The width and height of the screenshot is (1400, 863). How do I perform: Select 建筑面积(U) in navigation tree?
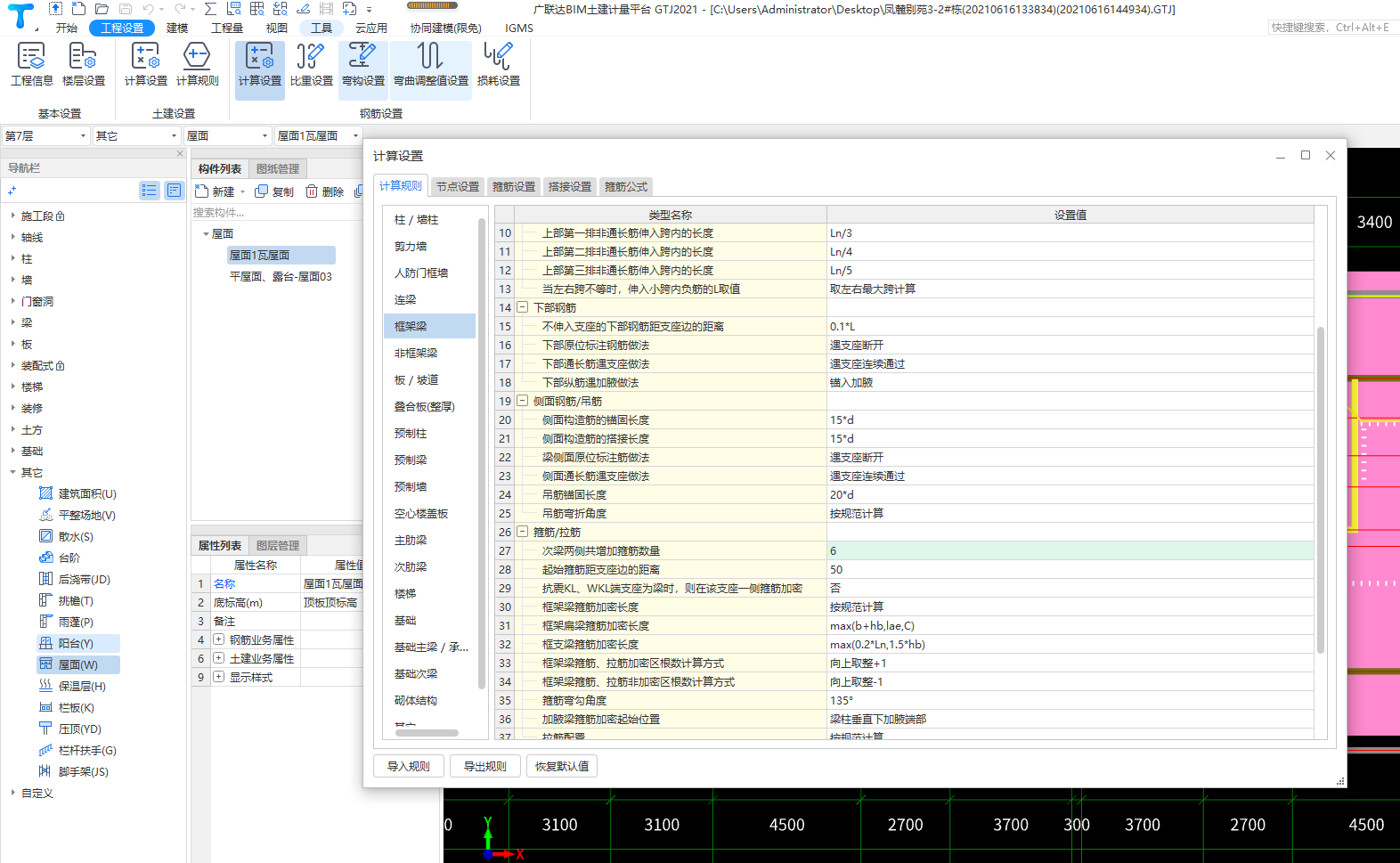click(77, 493)
